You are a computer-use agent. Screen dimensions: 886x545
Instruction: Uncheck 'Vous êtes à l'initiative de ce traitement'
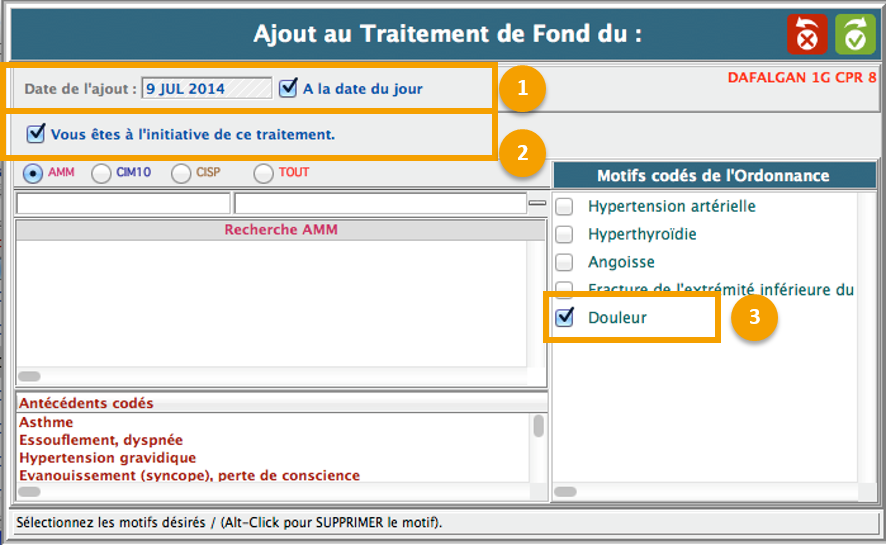coord(36,133)
